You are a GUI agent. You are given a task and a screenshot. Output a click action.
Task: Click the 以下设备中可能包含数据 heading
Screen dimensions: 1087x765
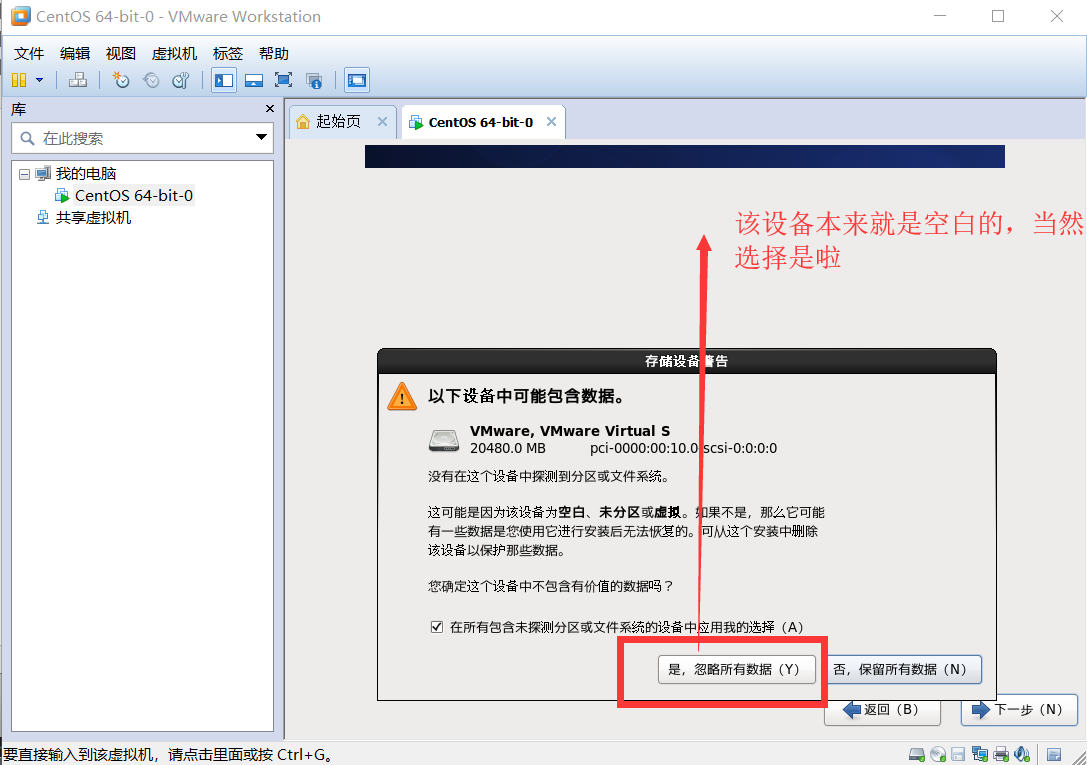pos(526,396)
